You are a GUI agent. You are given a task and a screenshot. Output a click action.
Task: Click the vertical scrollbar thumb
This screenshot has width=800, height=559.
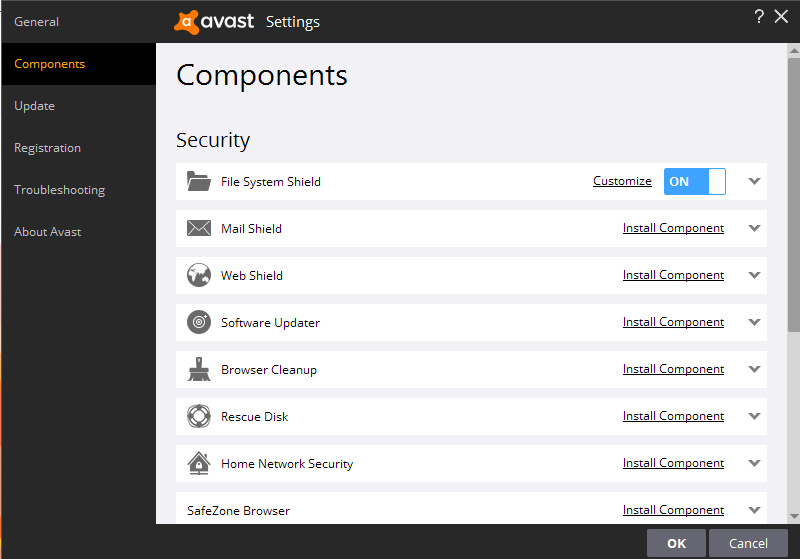point(793,190)
